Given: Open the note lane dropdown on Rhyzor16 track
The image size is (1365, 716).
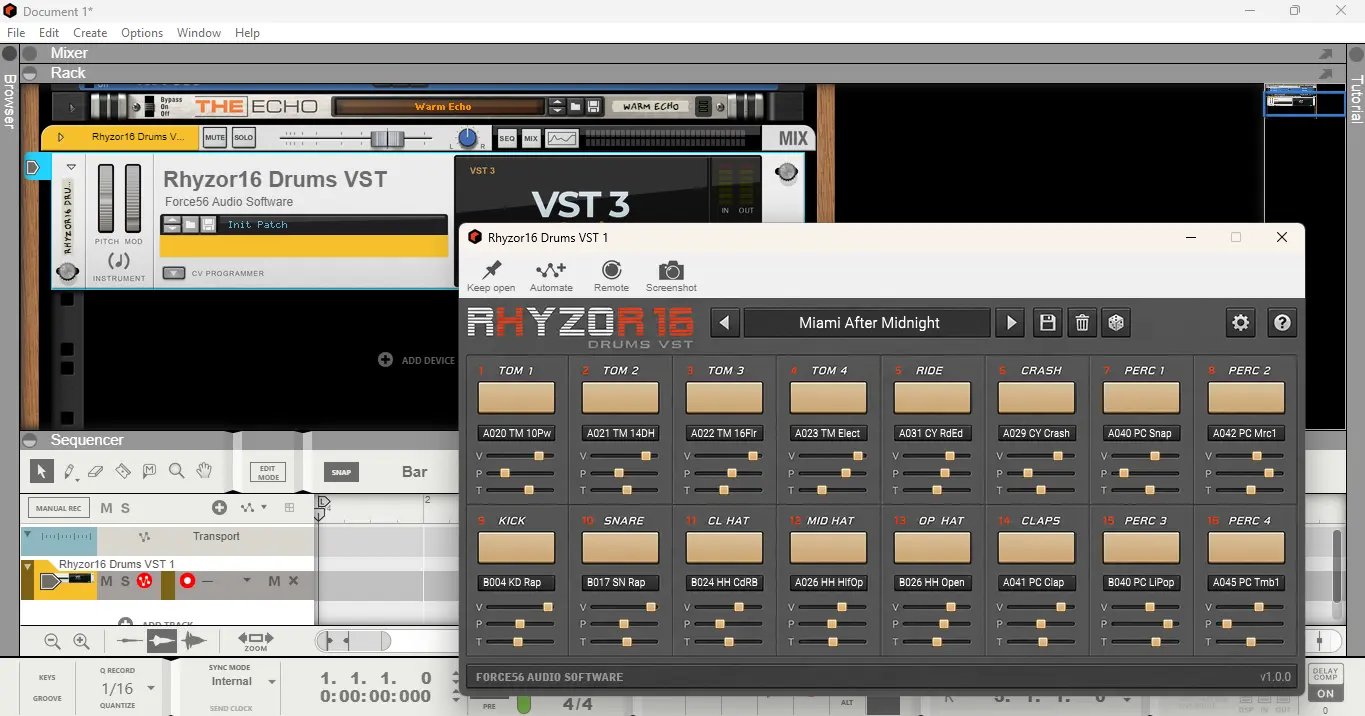Looking at the screenshot, I should click(247, 581).
